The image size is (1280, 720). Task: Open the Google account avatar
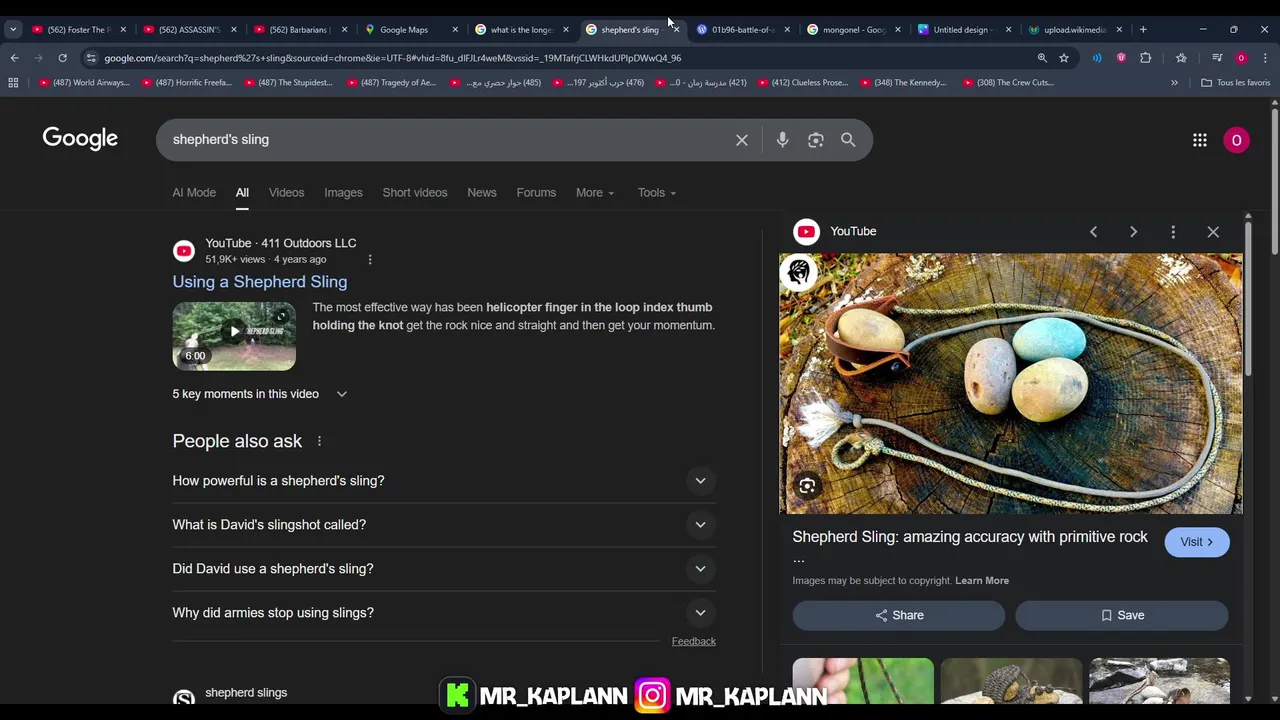pos(1236,140)
